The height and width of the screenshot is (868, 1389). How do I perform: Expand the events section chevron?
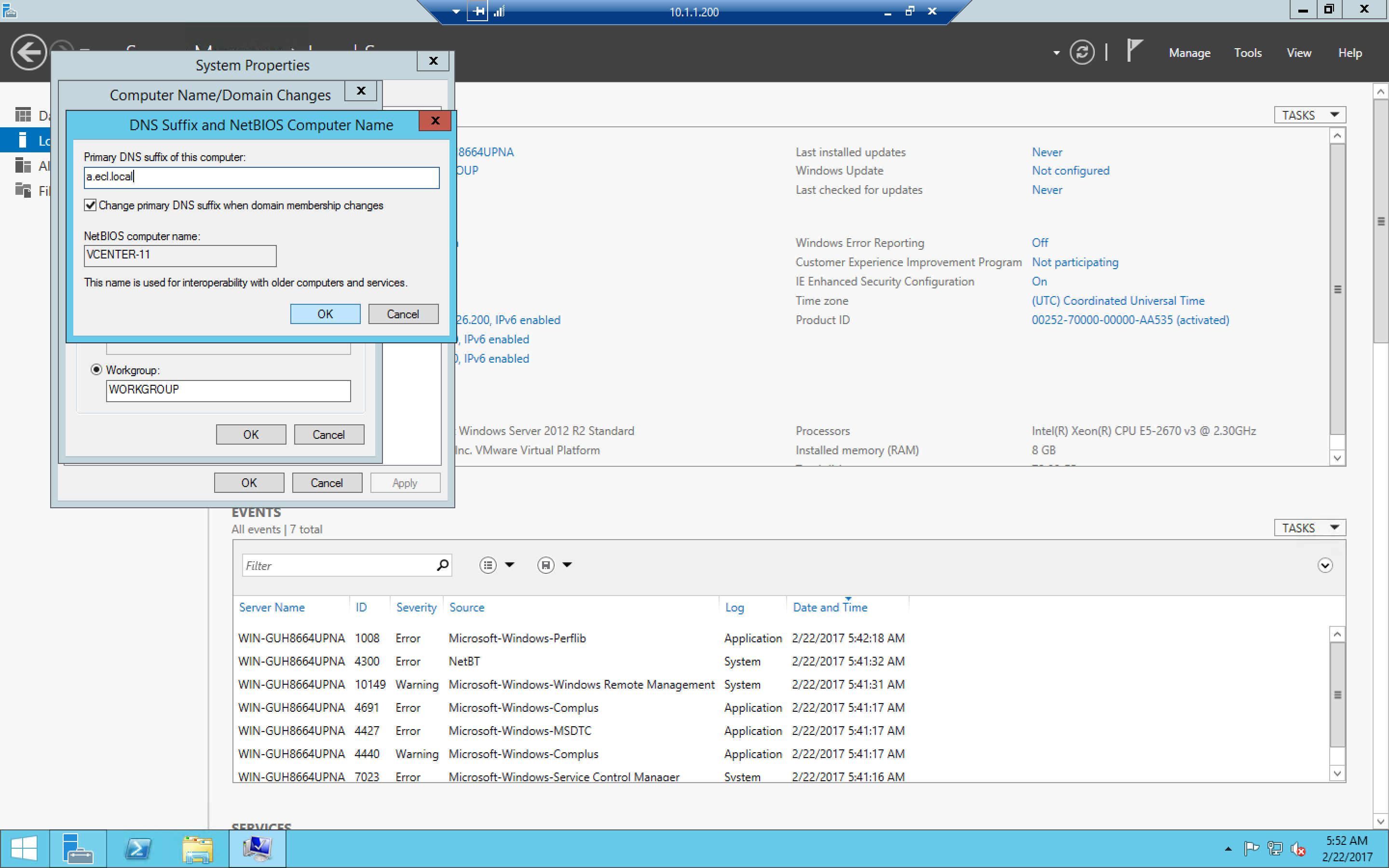tap(1325, 566)
